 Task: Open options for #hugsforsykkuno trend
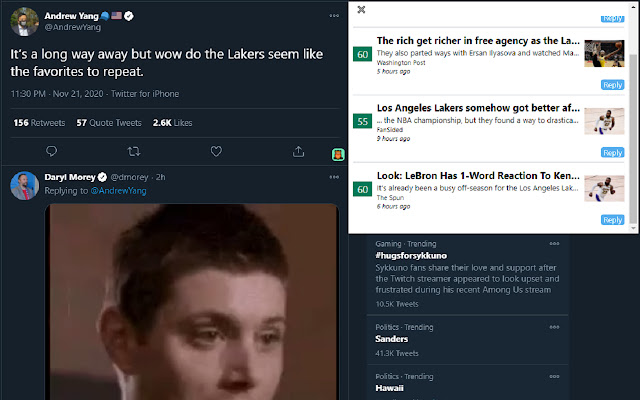click(x=554, y=244)
